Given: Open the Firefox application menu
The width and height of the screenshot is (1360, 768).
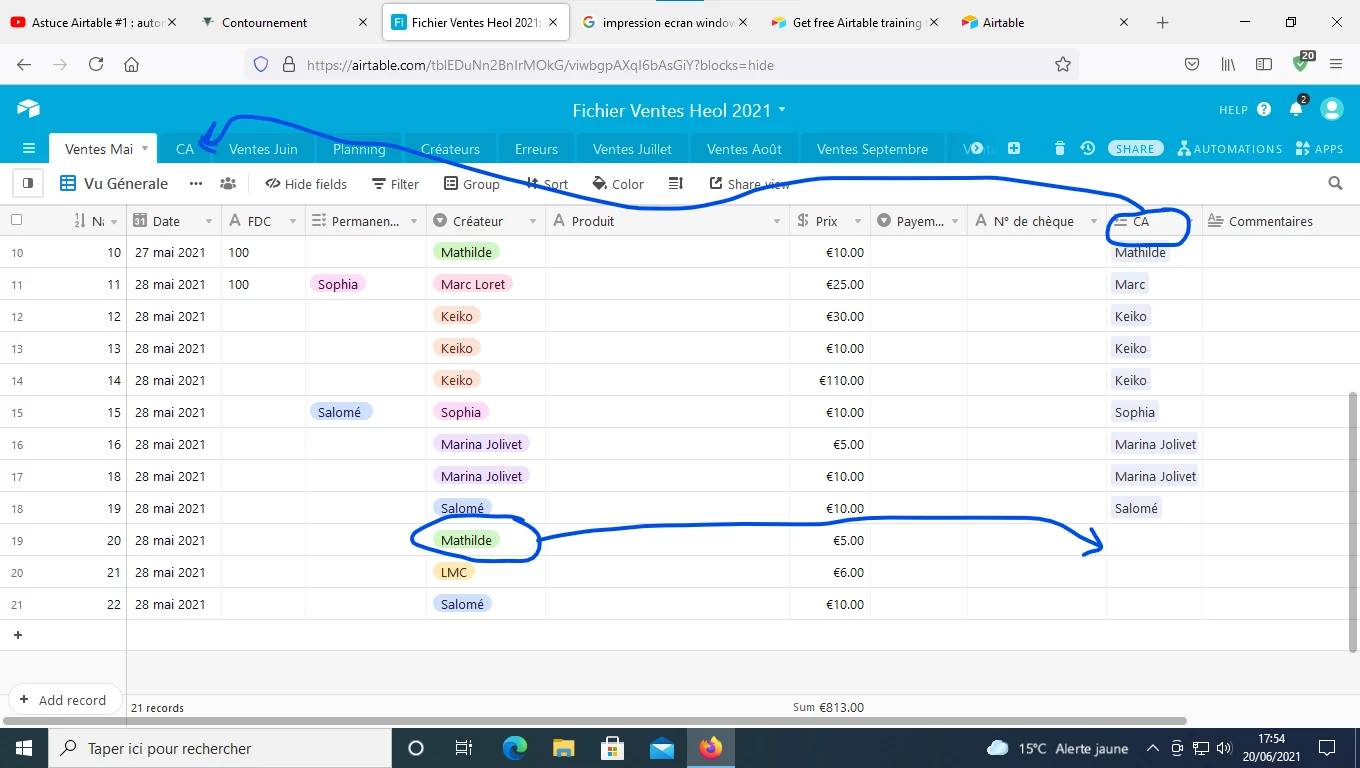Looking at the screenshot, I should click(x=1336, y=64).
